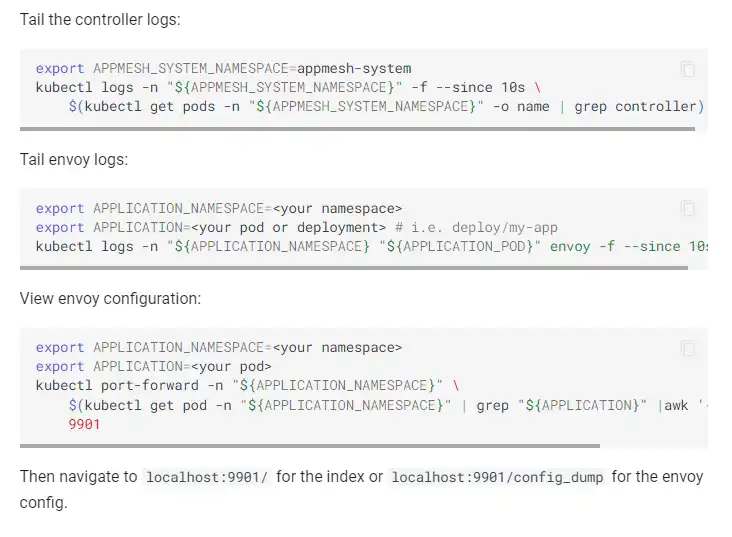Image resolution: width=732 pixels, height=537 pixels.
Task: Copy the envoy configuration code block
Action: point(687,348)
